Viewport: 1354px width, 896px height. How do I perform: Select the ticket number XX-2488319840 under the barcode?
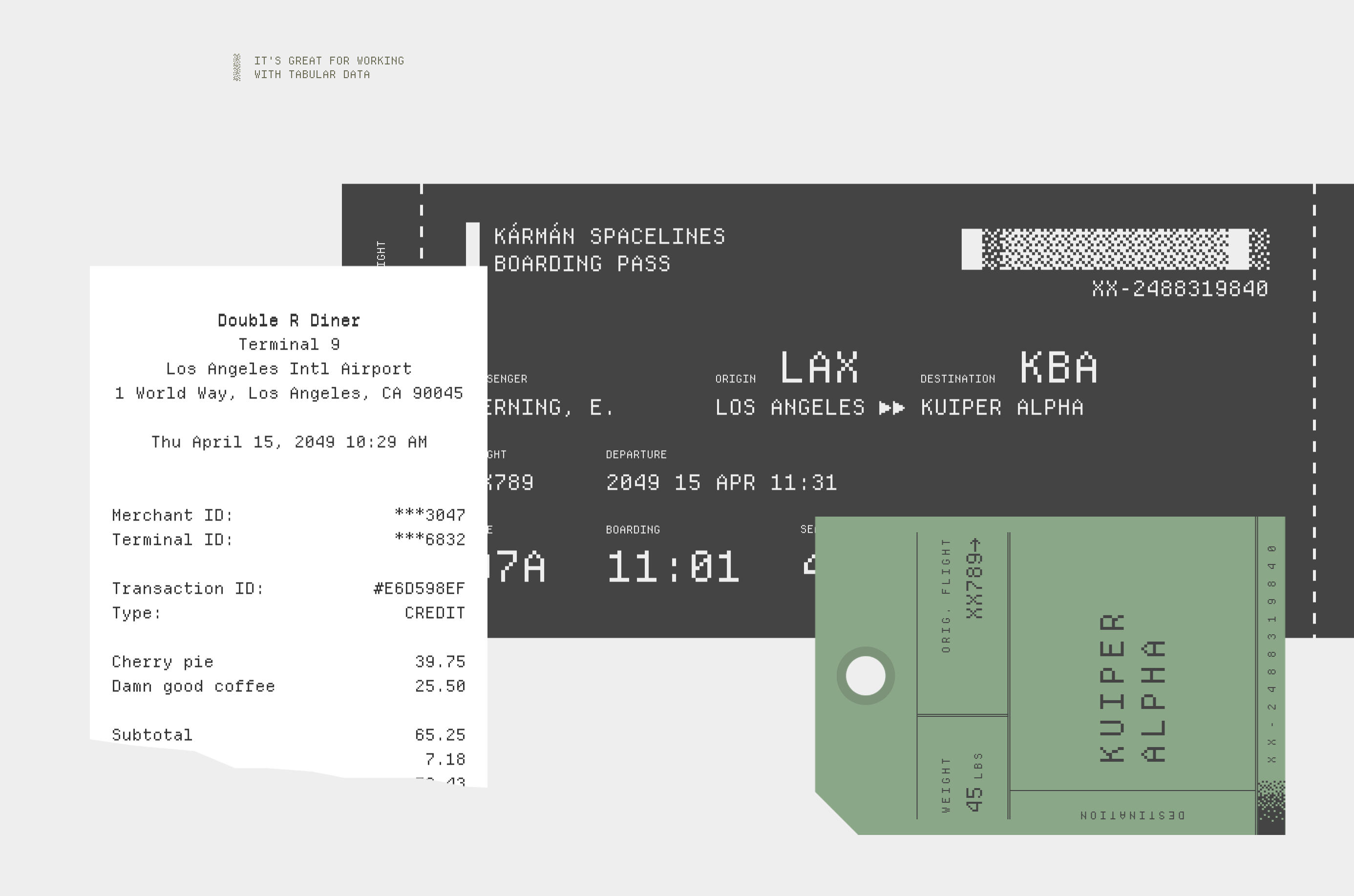tap(1180, 289)
